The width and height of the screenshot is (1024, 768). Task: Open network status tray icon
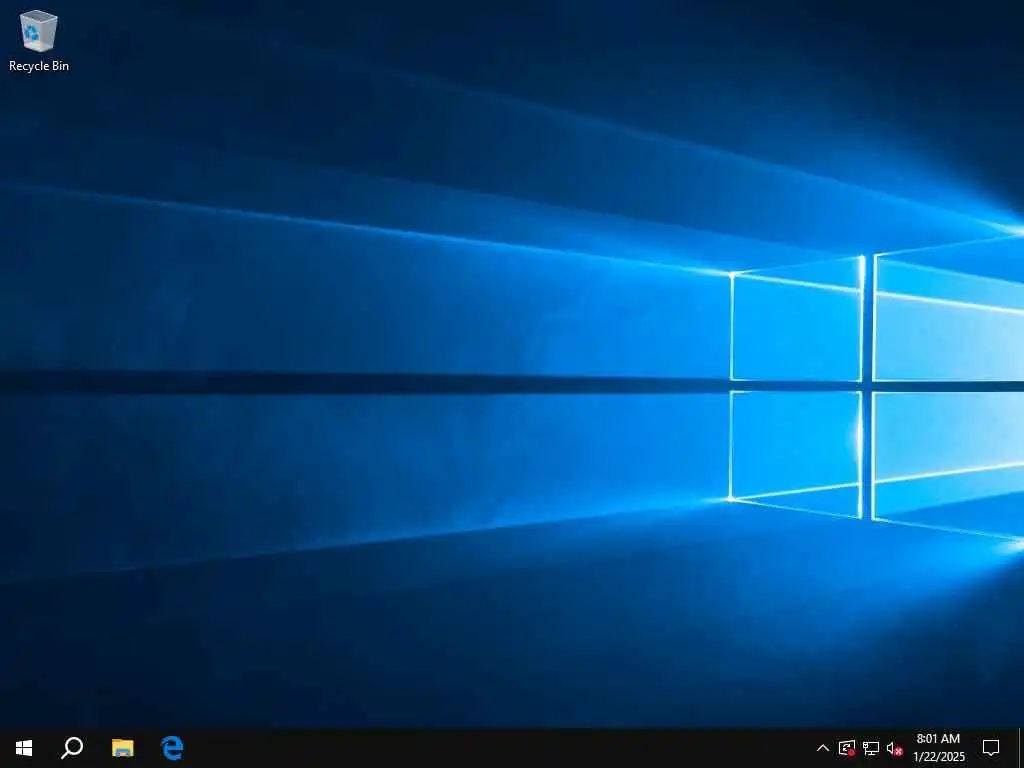click(x=871, y=748)
